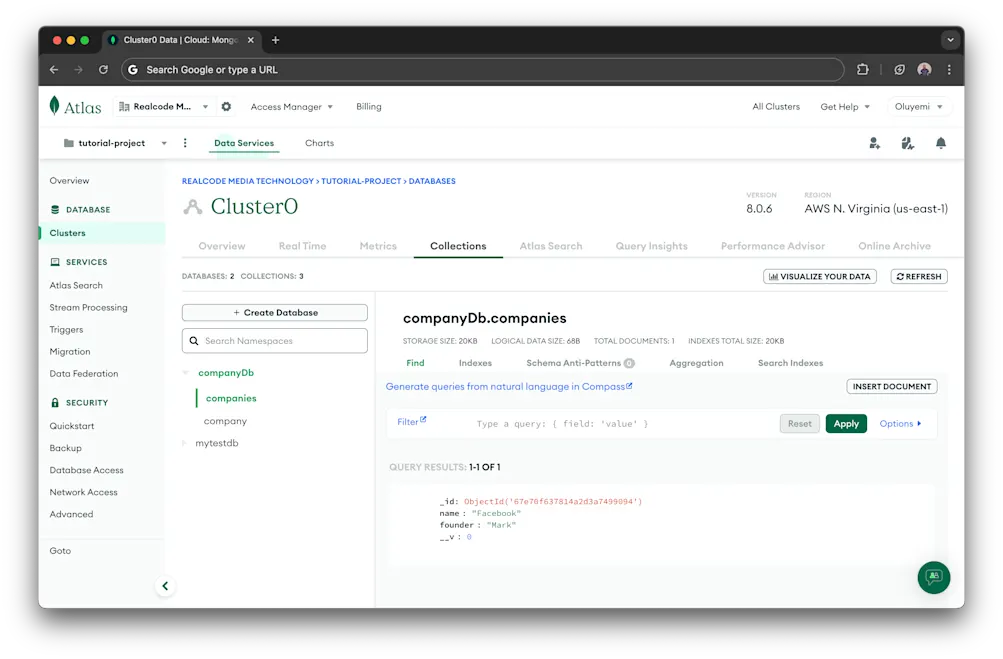Viewport: 1003px width, 659px height.
Task: Open project settings via the gear icon
Action: coord(226,106)
